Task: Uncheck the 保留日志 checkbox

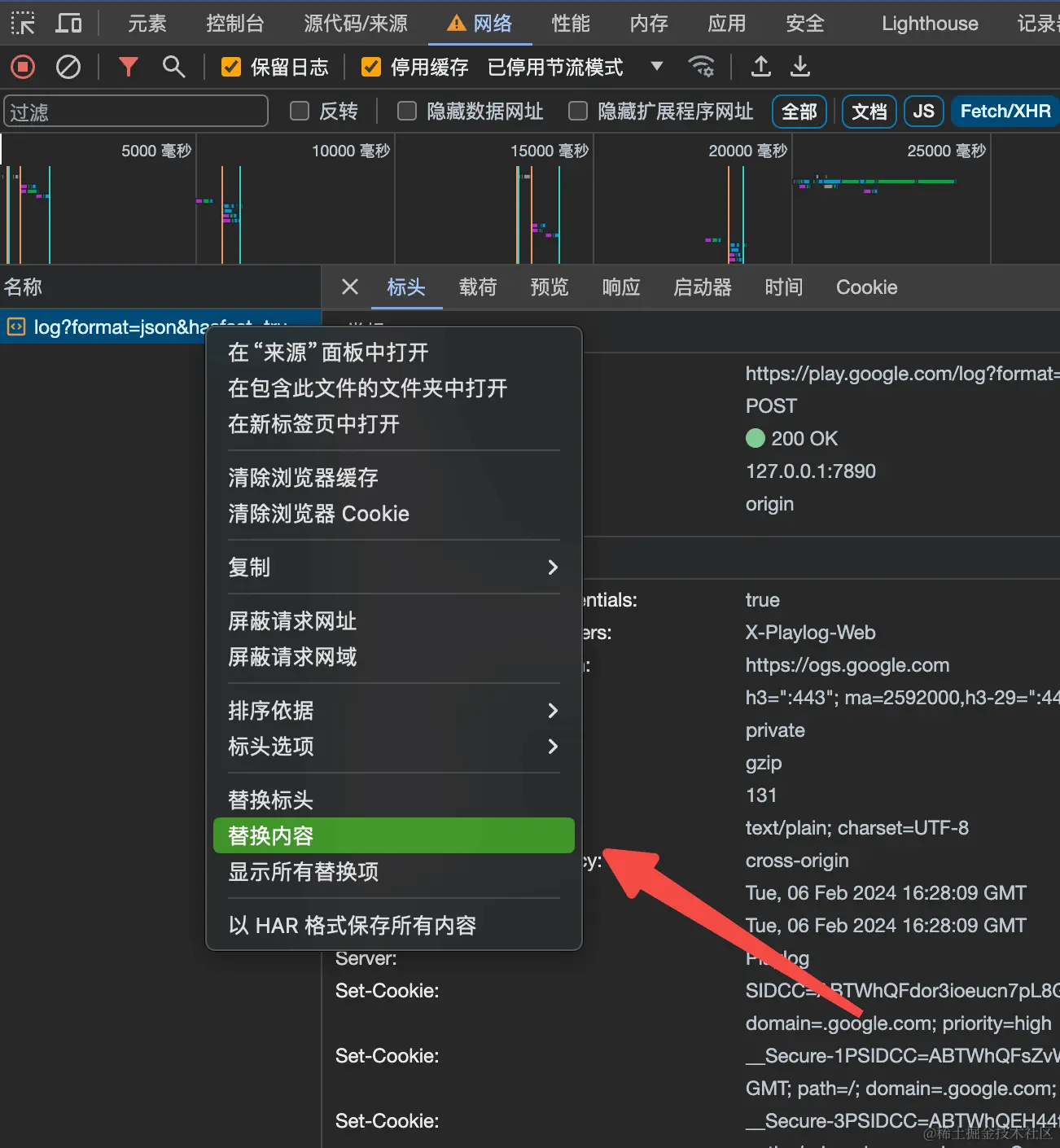Action: [231, 67]
